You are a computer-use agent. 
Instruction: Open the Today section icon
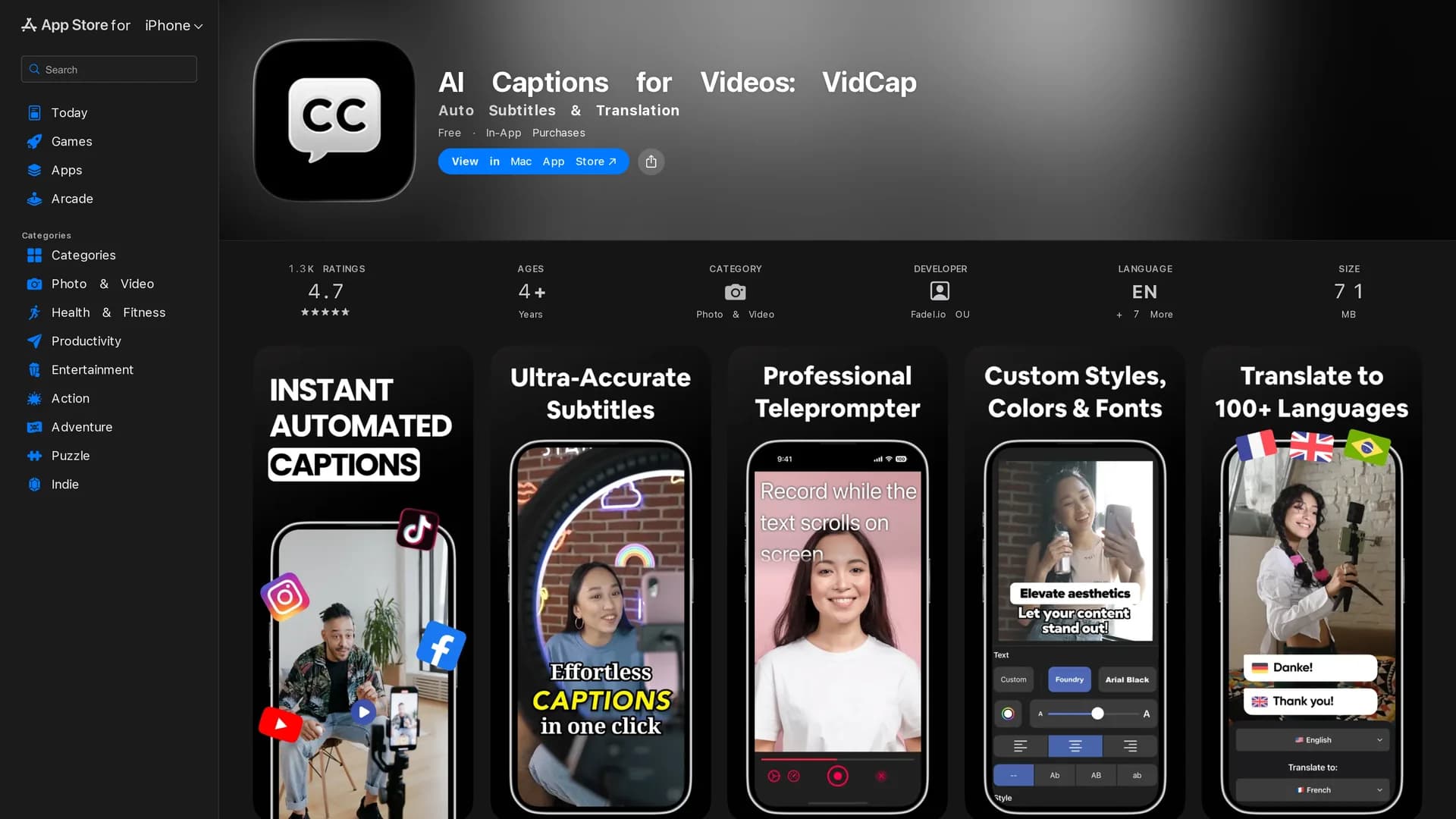pyautogui.click(x=34, y=113)
